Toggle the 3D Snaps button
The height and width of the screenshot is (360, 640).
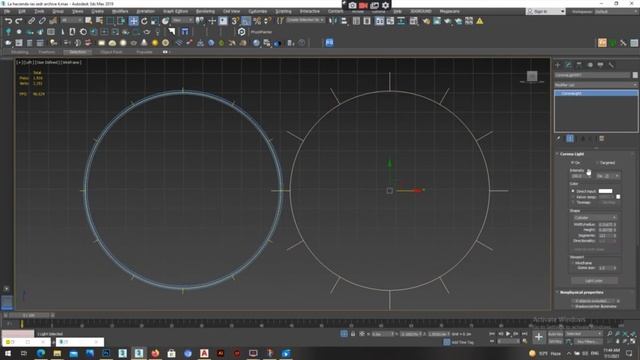click(235, 21)
